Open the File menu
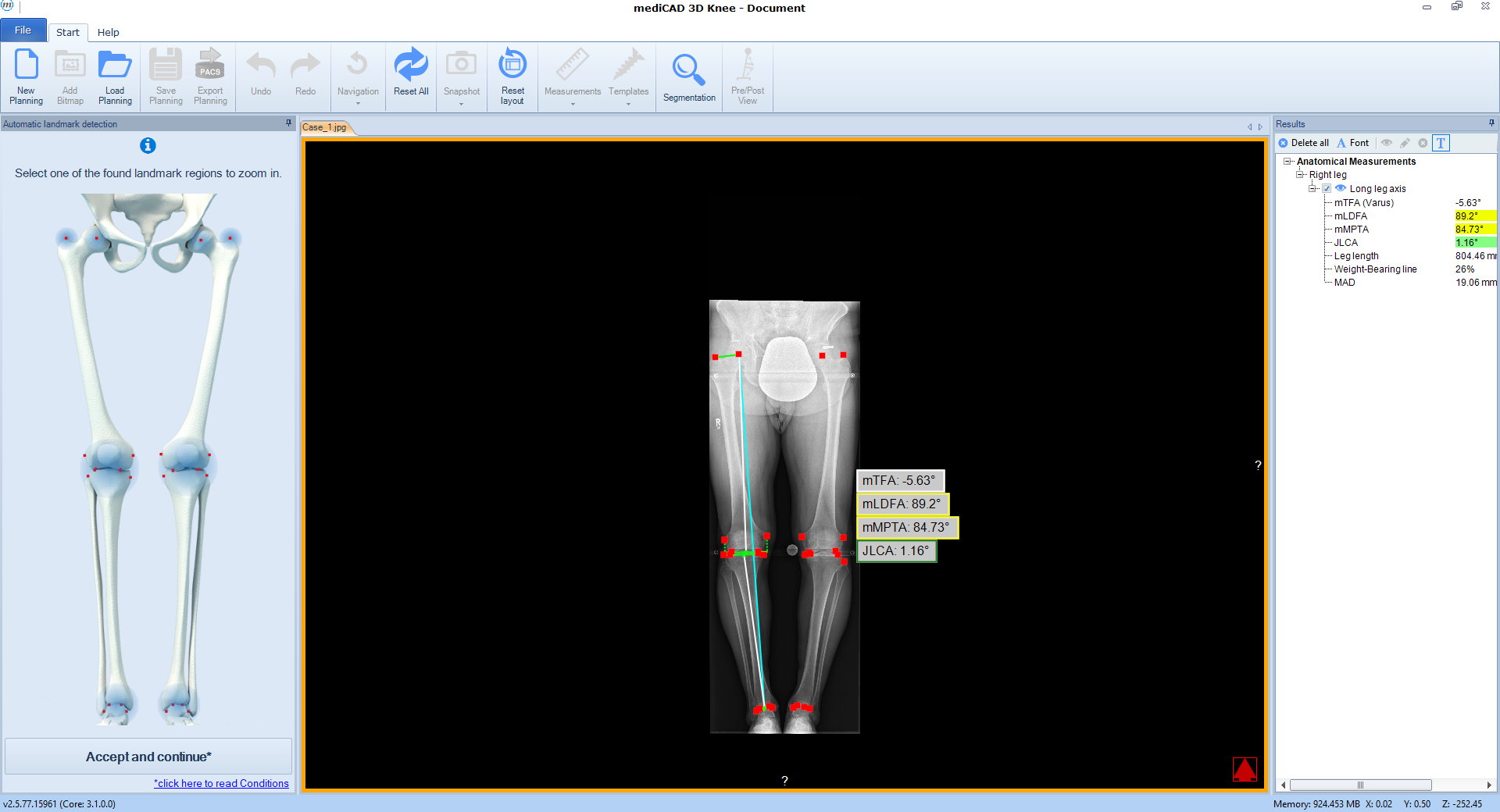This screenshot has height=812, width=1500. click(x=23, y=30)
